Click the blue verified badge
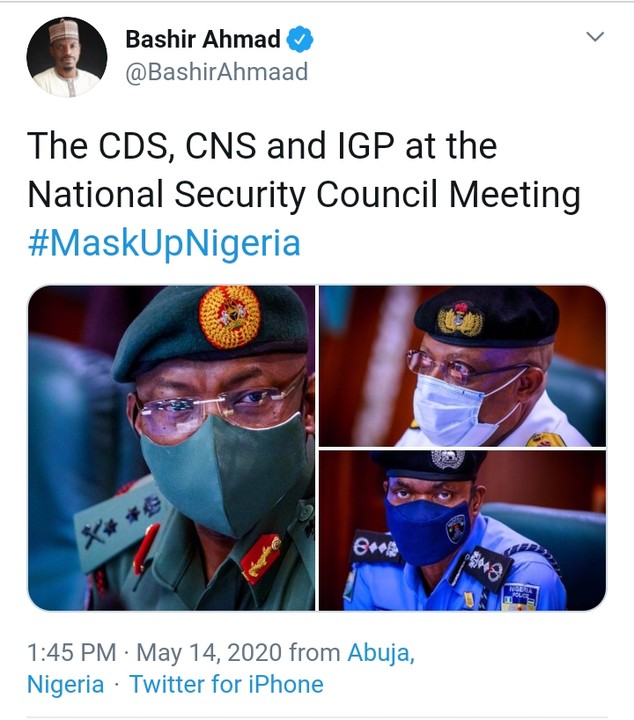This screenshot has height=720, width=634. [x=301, y=40]
